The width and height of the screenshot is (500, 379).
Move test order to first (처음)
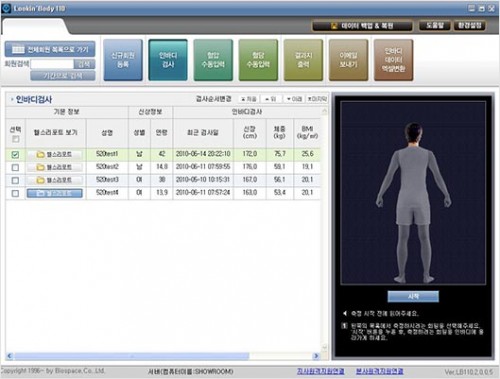pyautogui.click(x=249, y=99)
